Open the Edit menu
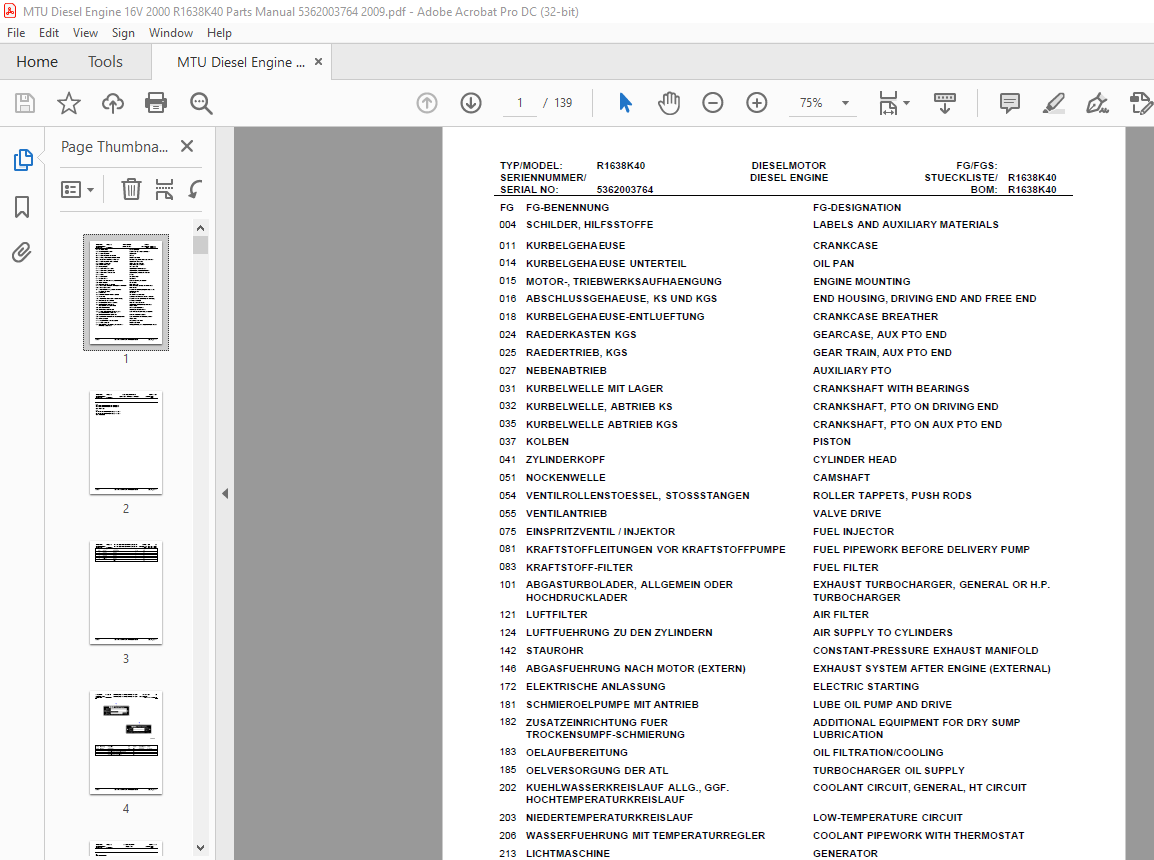This screenshot has width=1154, height=860. click(49, 32)
